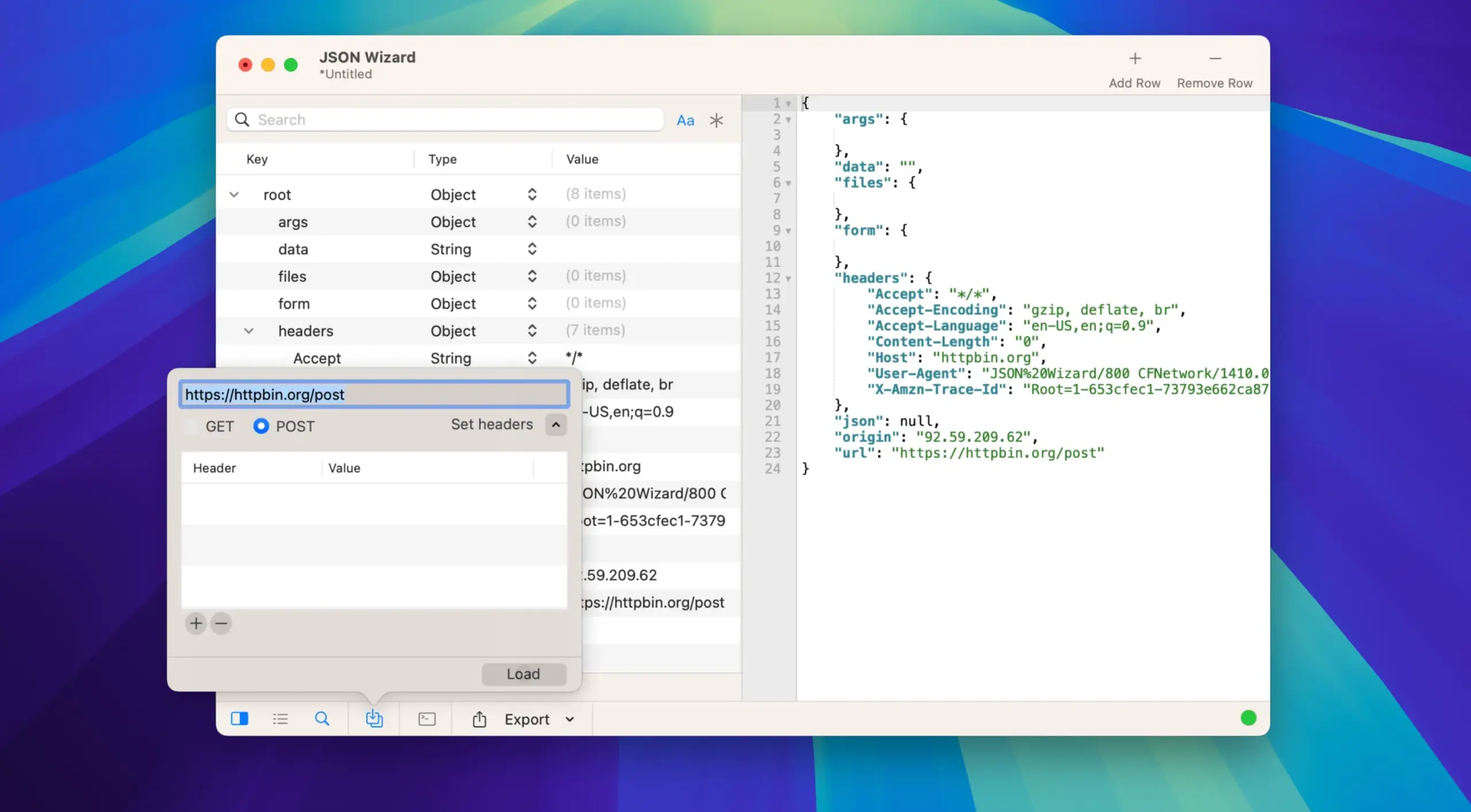The image size is (1471, 812).
Task: Click the load-from-URL download icon
Action: click(x=374, y=718)
